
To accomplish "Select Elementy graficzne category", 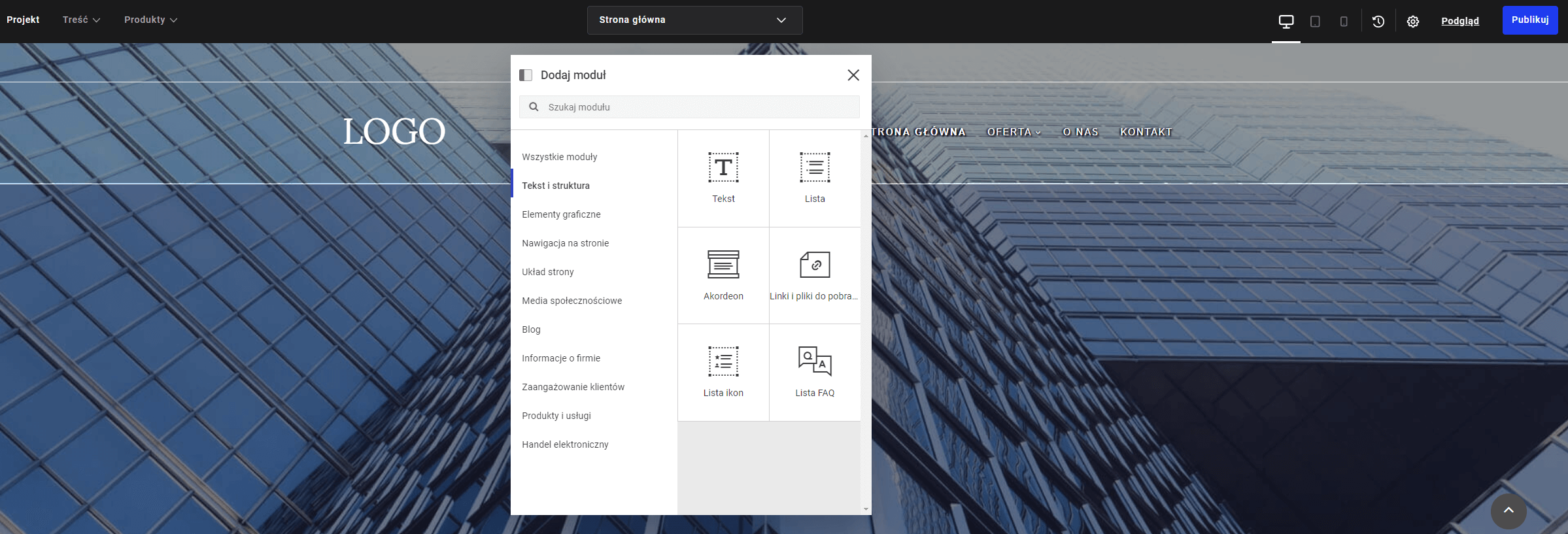I will pyautogui.click(x=594, y=214).
